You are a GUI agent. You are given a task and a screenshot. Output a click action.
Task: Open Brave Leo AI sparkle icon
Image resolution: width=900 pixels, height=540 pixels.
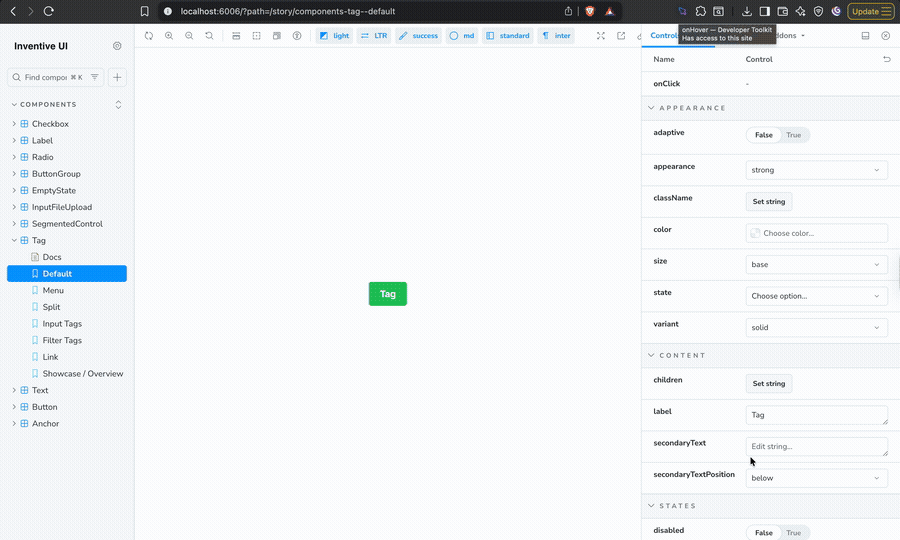pyautogui.click(x=800, y=11)
